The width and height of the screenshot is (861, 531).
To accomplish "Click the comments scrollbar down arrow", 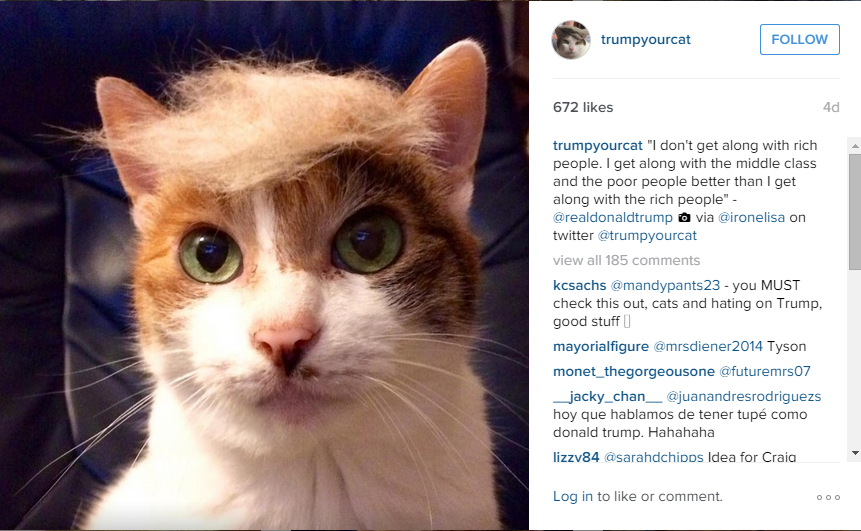I will (x=855, y=453).
